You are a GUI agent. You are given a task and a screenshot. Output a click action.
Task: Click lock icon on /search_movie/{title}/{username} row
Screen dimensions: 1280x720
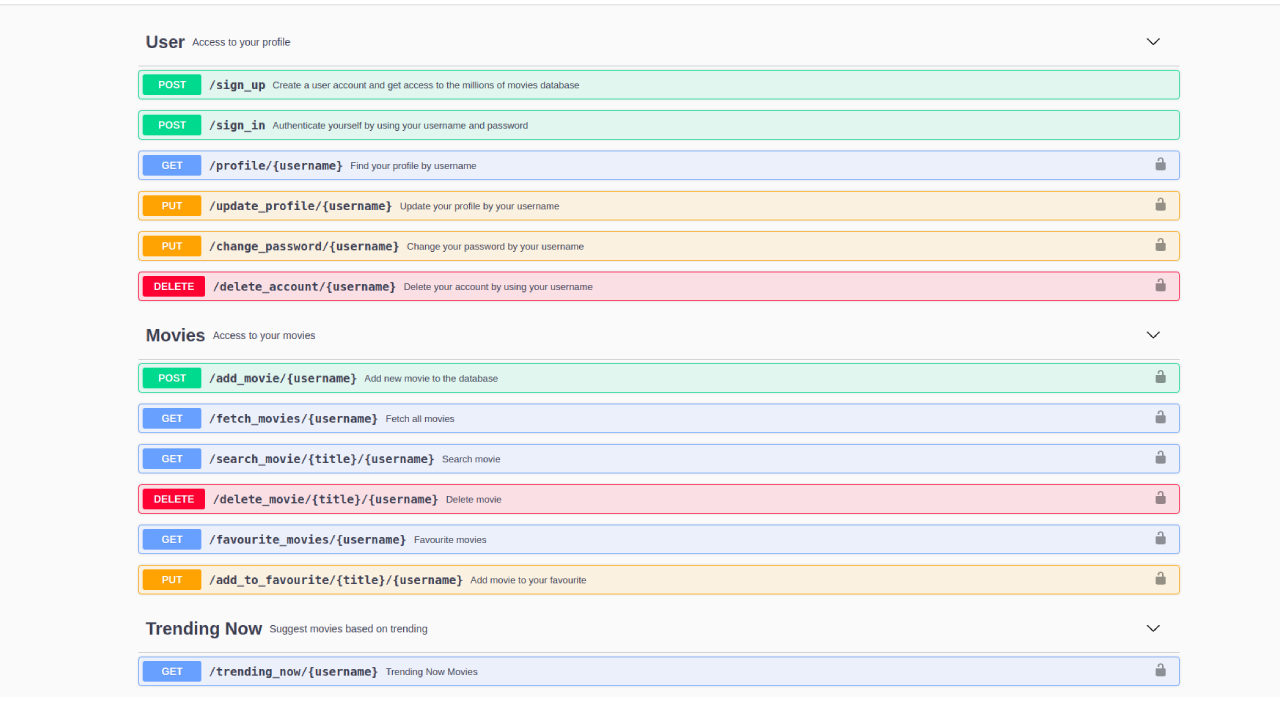coord(1160,457)
